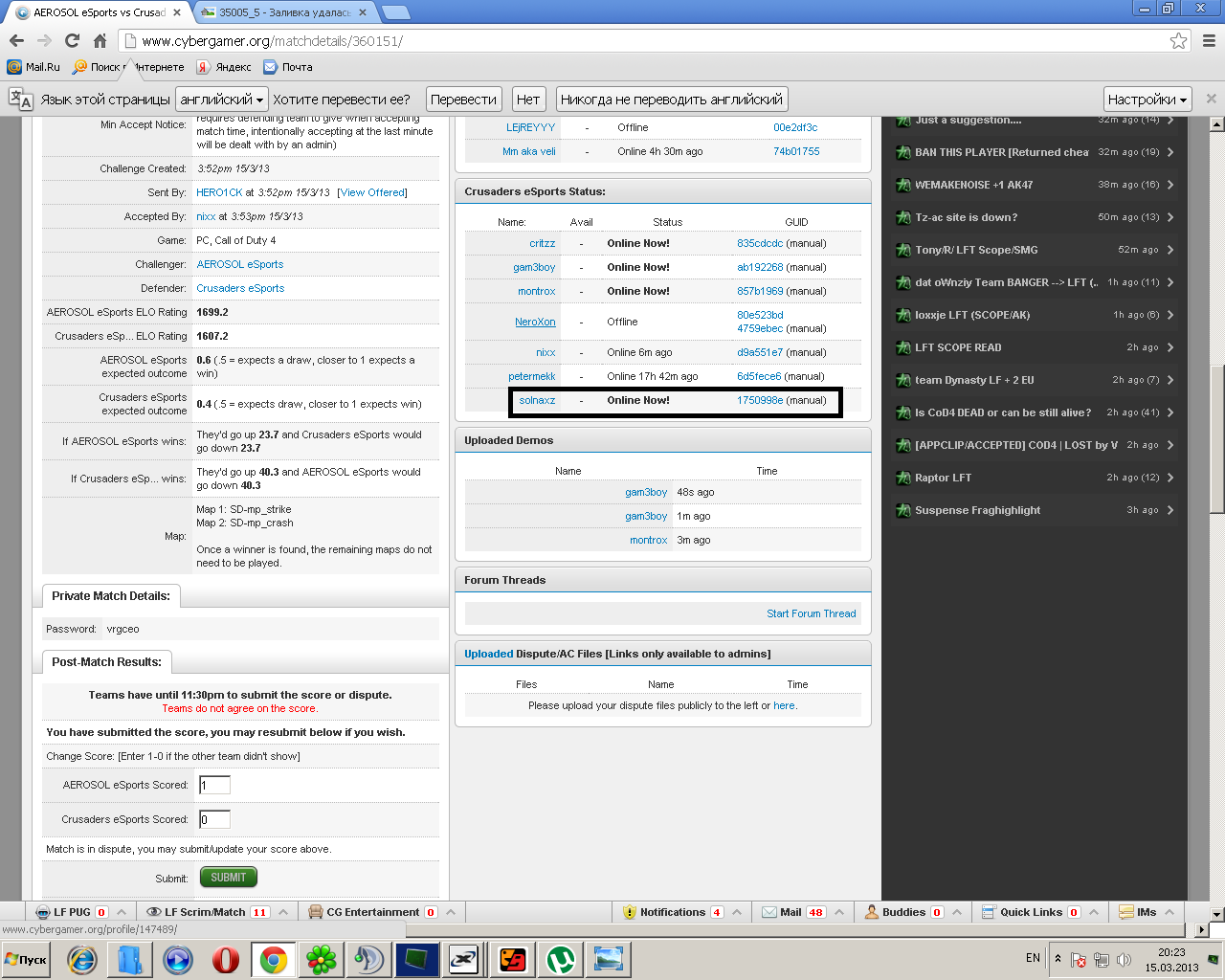This screenshot has height=980, width=1225.
Task: Click forum icon beside 'WEMAKENOISE +1 AK47'
Action: point(902,185)
